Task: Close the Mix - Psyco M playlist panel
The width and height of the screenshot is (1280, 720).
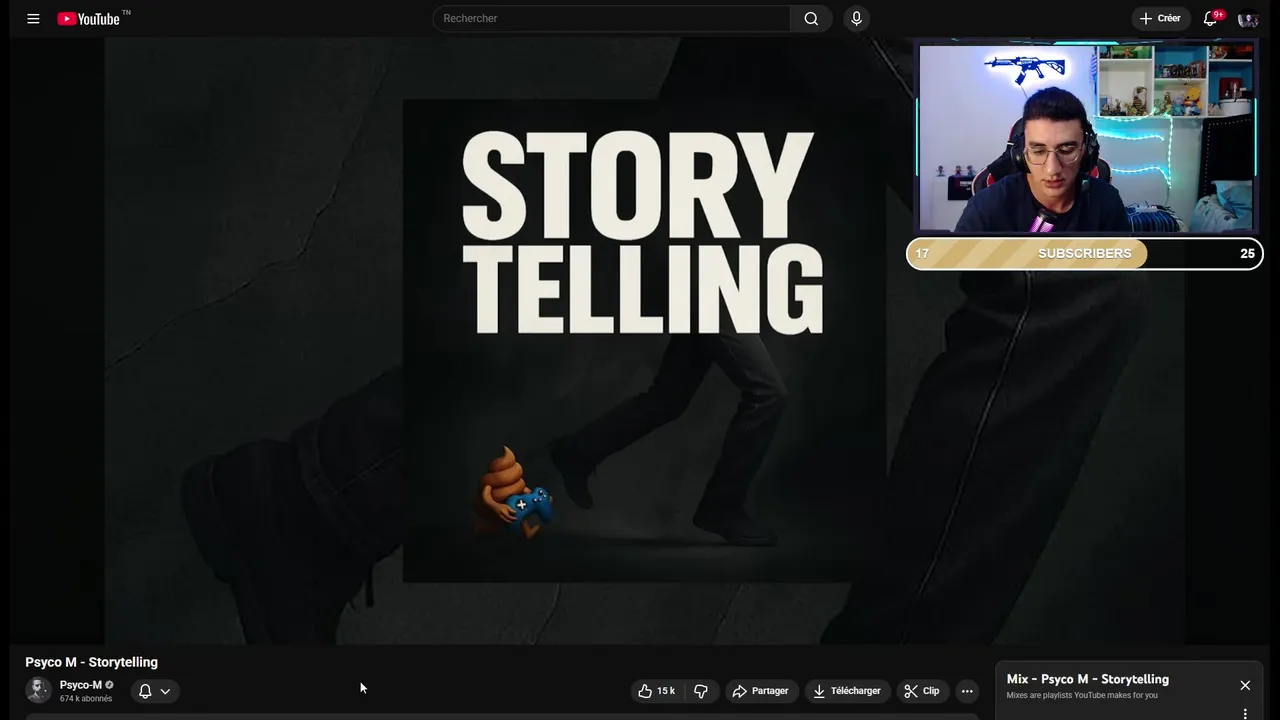Action: point(1245,685)
